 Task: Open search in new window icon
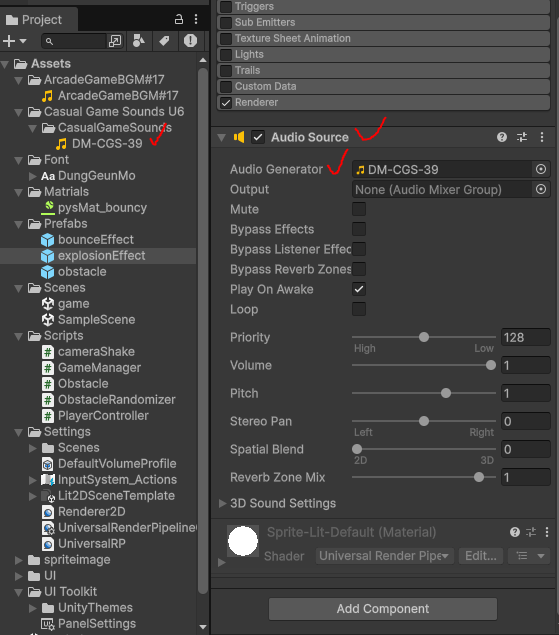115,41
